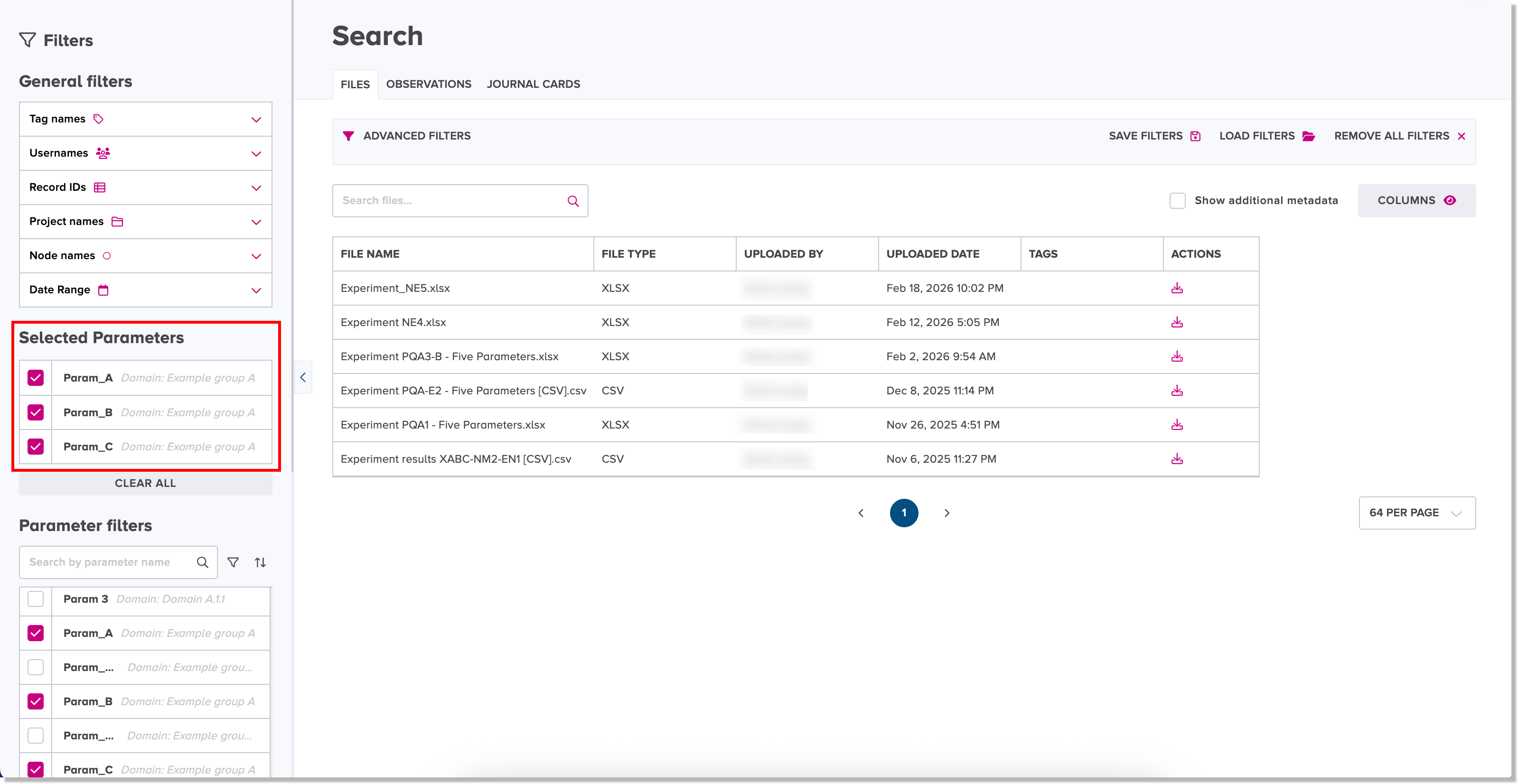
Task: Download Experiment NE4.xlsx file
Action: click(1177, 322)
